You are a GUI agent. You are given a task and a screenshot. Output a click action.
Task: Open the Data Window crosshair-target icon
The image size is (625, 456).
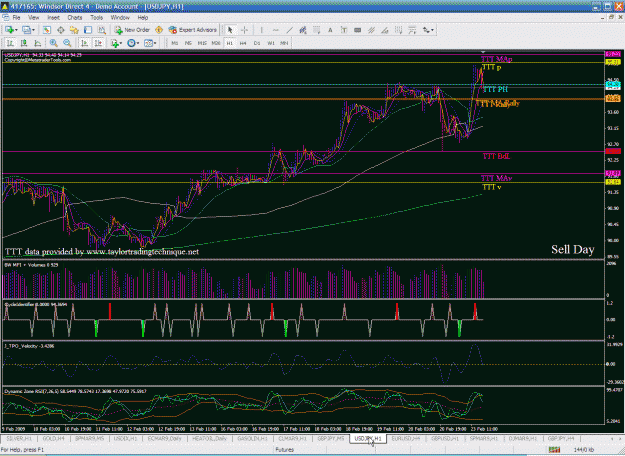tap(61, 30)
